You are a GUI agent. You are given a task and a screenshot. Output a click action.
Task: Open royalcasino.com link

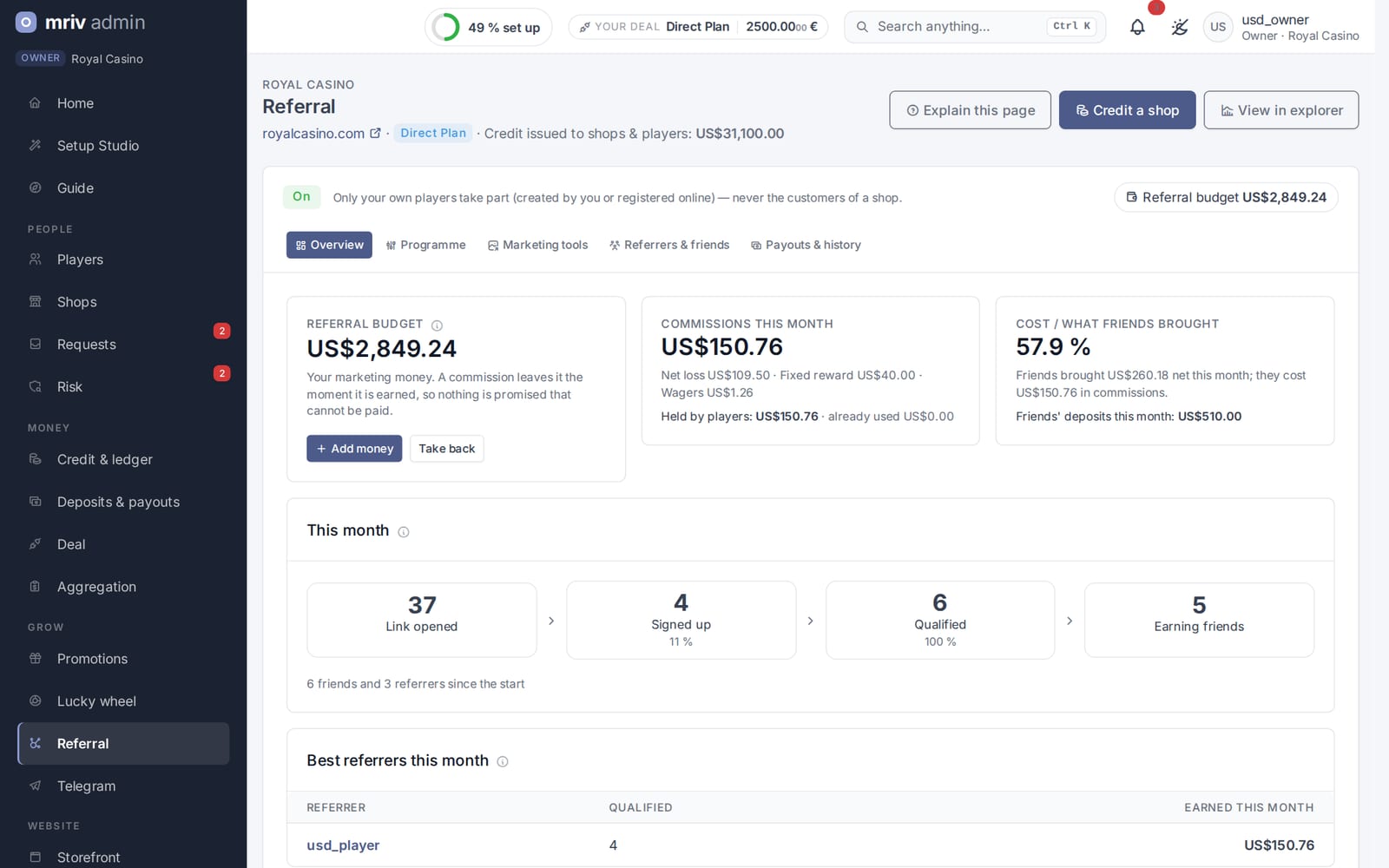pyautogui.click(x=313, y=134)
